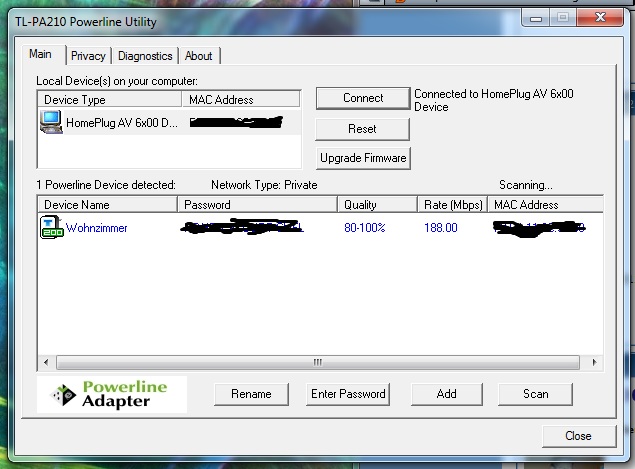Sort by Rate (Mbps) column header
Viewport: 635px width, 469px height.
[x=452, y=205]
